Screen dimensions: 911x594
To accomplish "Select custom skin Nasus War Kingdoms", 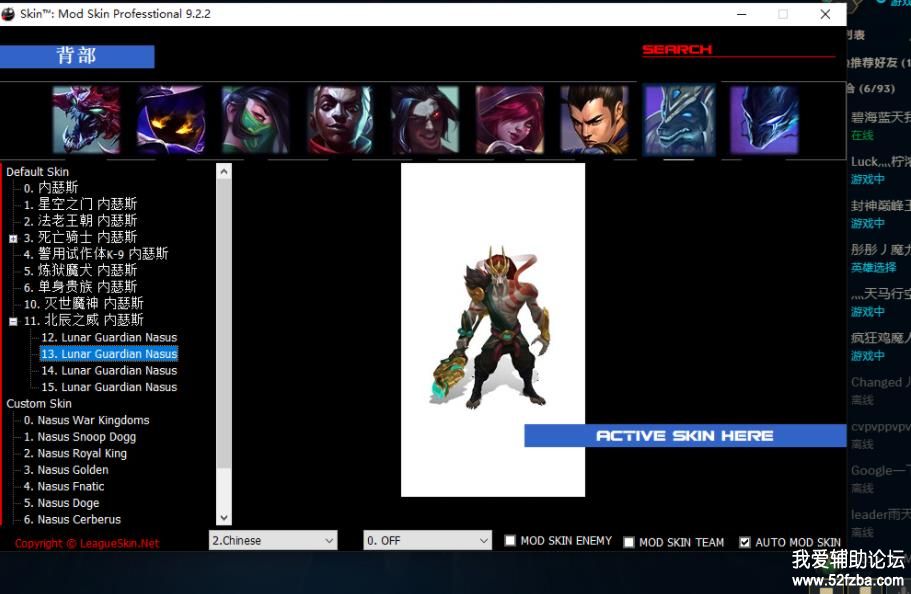I will pyautogui.click(x=86, y=420).
